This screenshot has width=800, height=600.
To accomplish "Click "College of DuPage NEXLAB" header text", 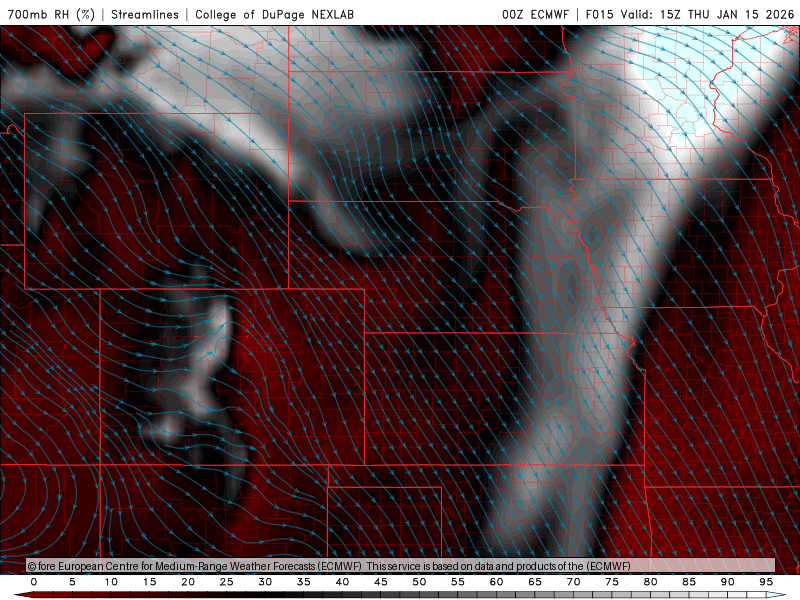I will pos(274,14).
